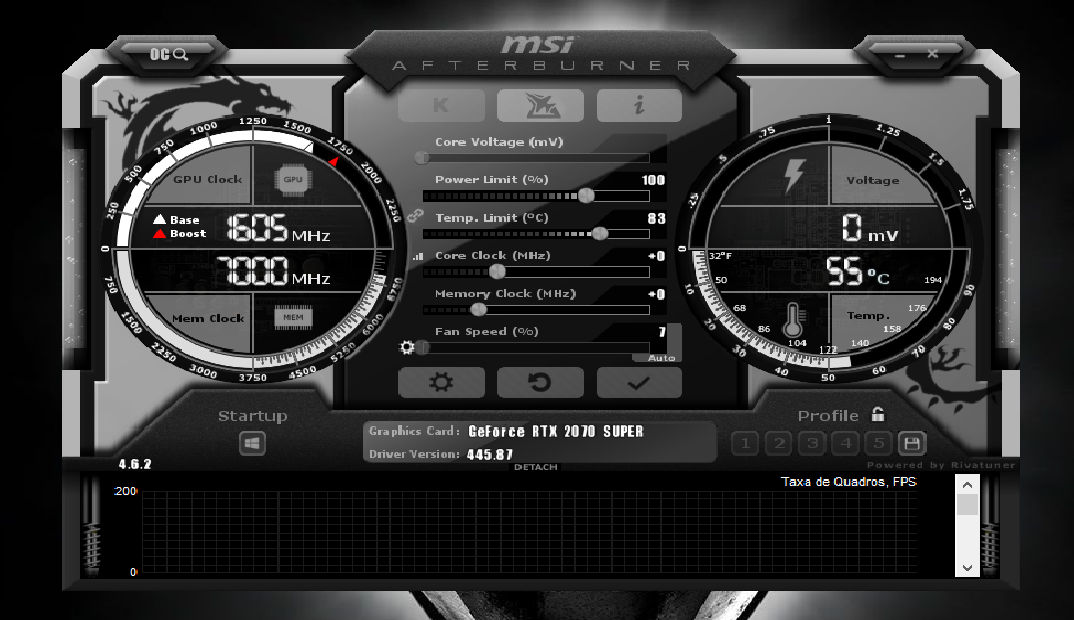
Task: Apply settings with the checkmark button
Action: coord(639,382)
